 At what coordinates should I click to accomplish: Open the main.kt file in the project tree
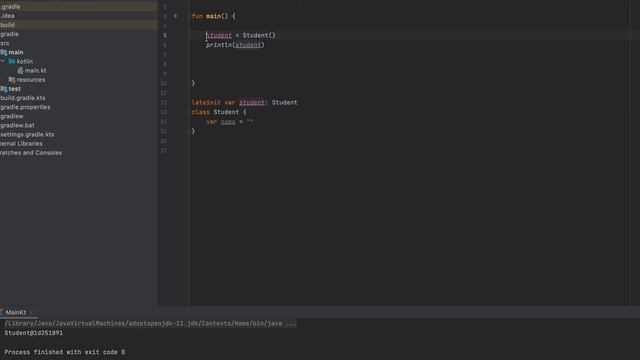coord(35,71)
